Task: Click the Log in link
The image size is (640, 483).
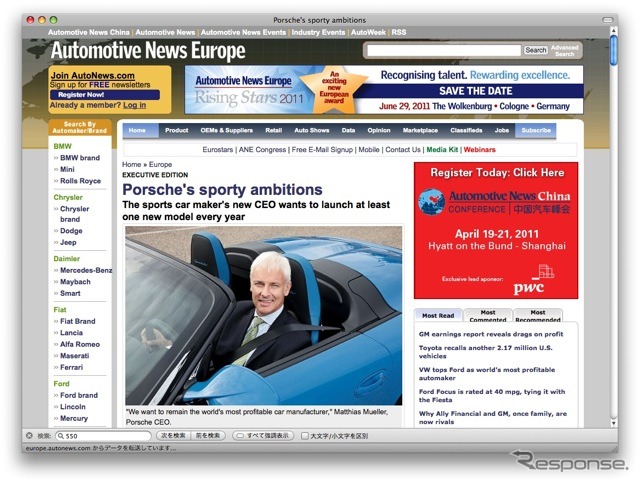Action: (134, 105)
